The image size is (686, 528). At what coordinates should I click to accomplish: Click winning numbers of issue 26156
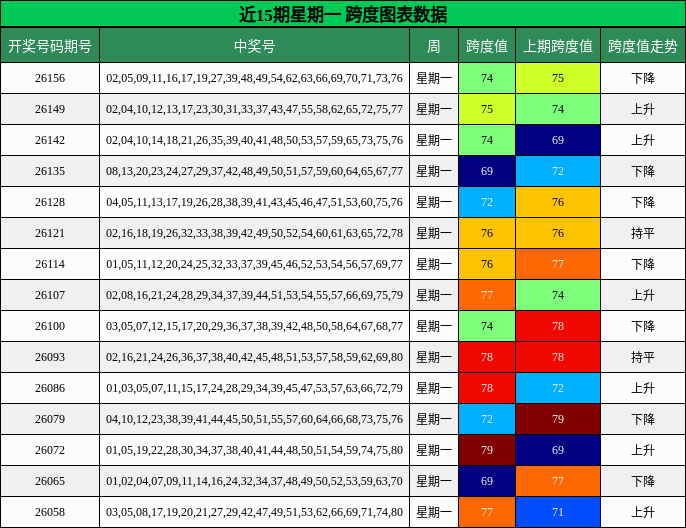click(x=255, y=78)
